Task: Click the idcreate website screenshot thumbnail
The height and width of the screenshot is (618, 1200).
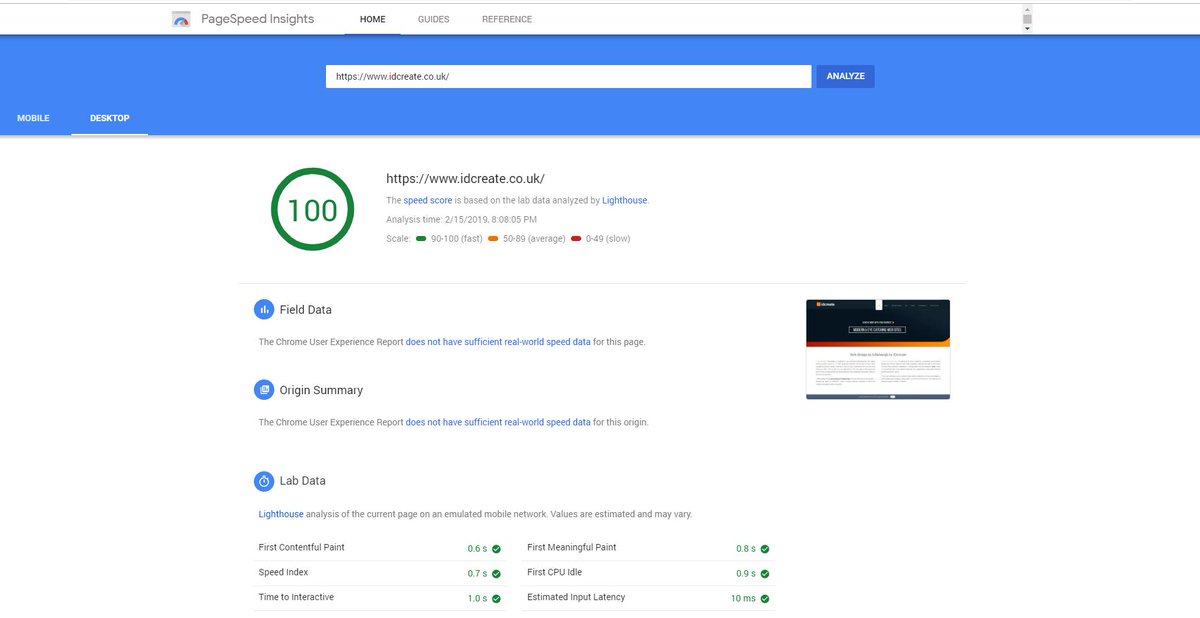Action: pyautogui.click(x=878, y=349)
